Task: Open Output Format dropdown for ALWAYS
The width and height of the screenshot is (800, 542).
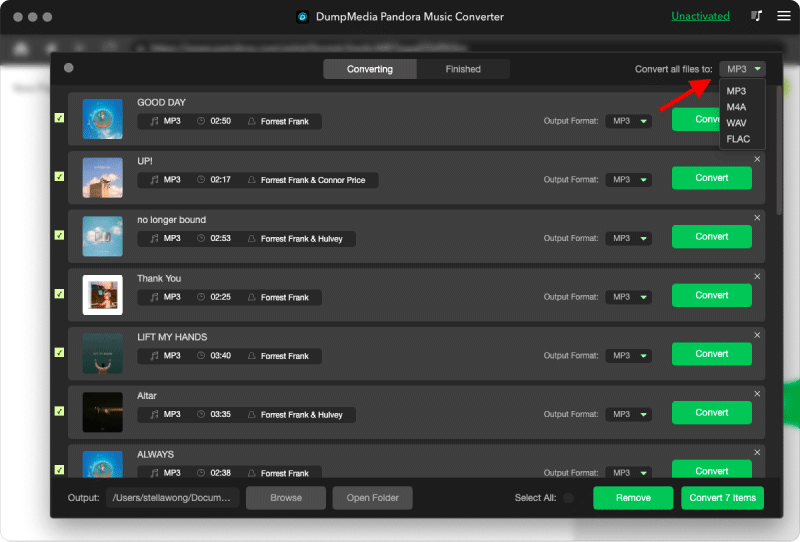Action: (629, 473)
